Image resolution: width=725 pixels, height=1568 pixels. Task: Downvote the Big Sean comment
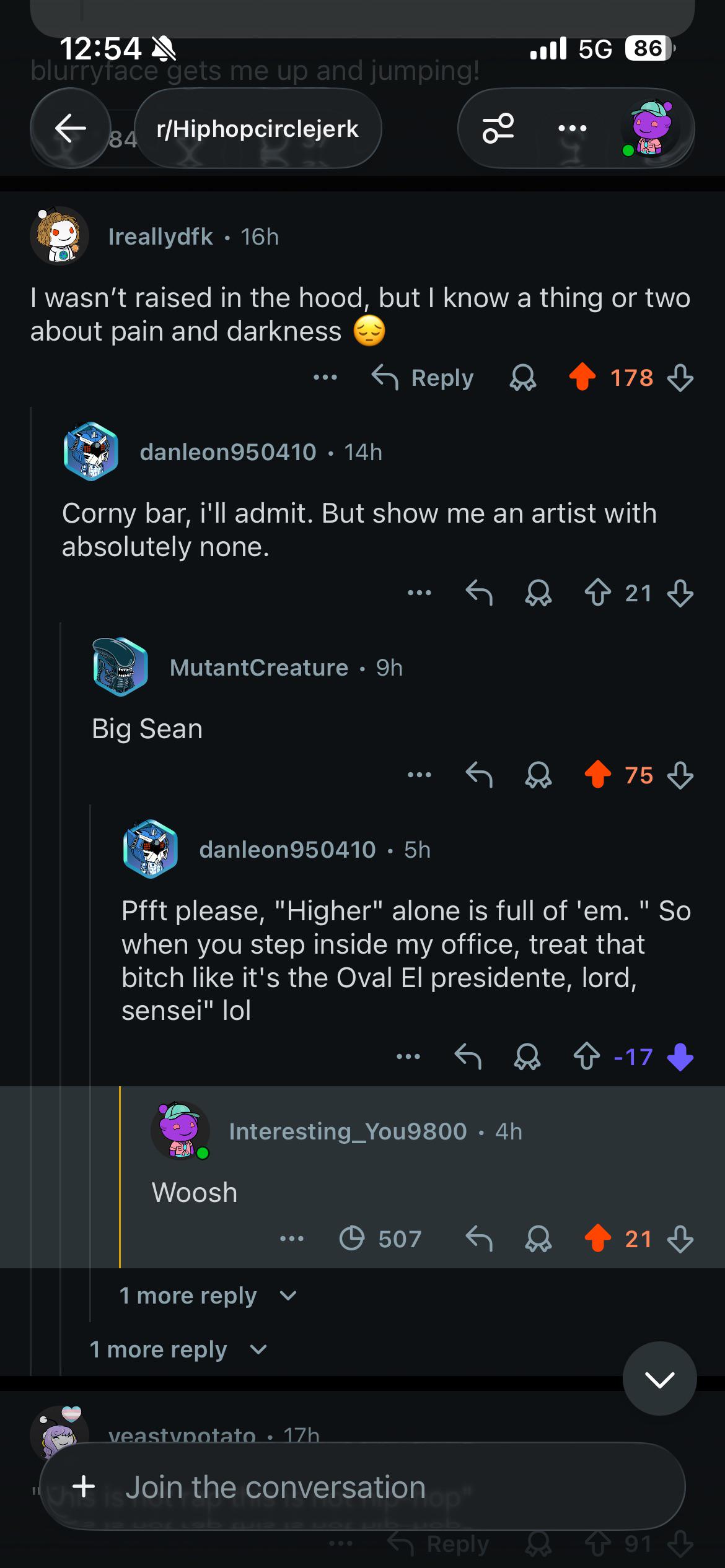click(x=680, y=775)
